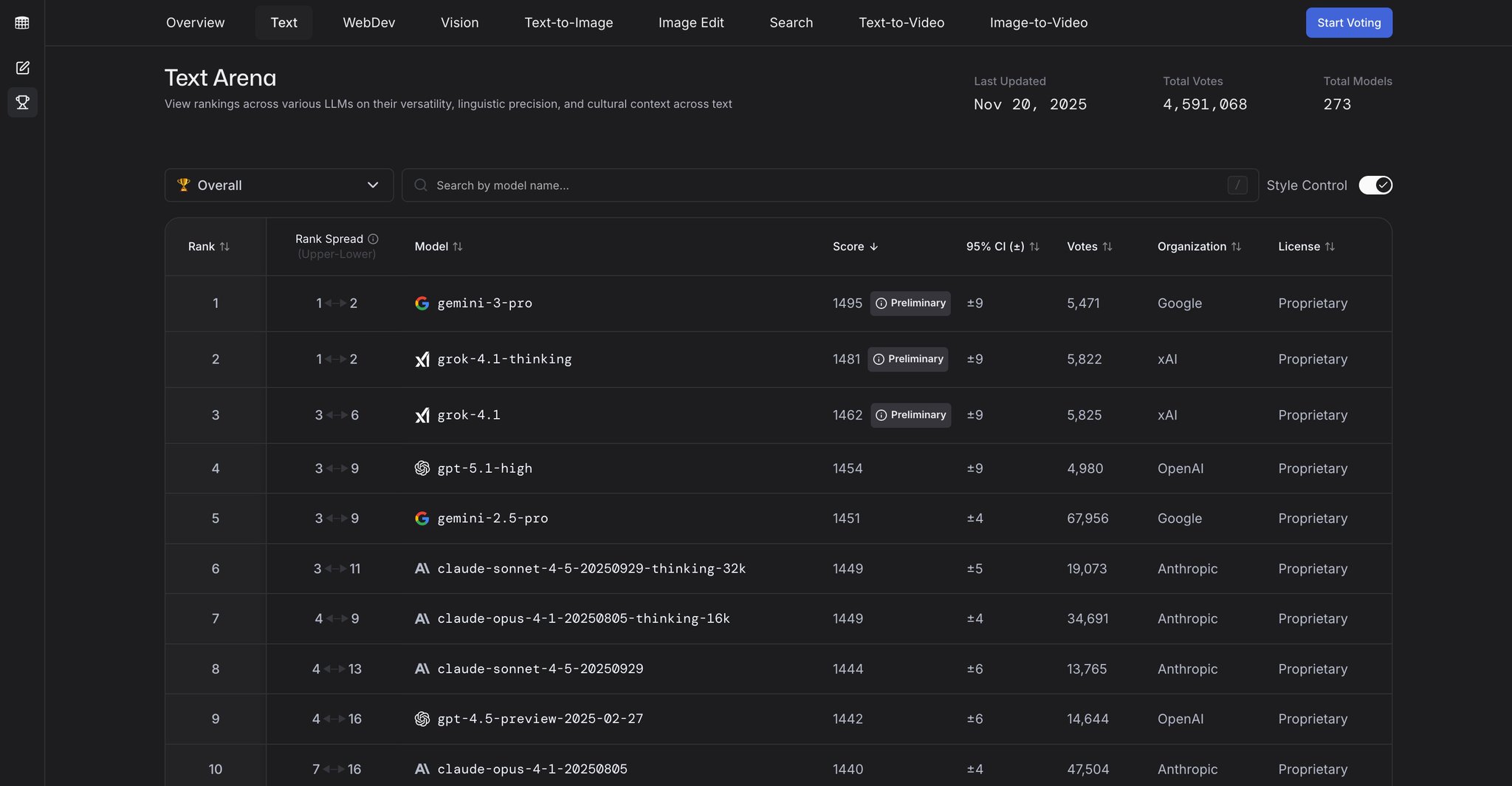Sort by Score descending arrow
Viewport: 1512px width, 786px height.
tap(874, 247)
